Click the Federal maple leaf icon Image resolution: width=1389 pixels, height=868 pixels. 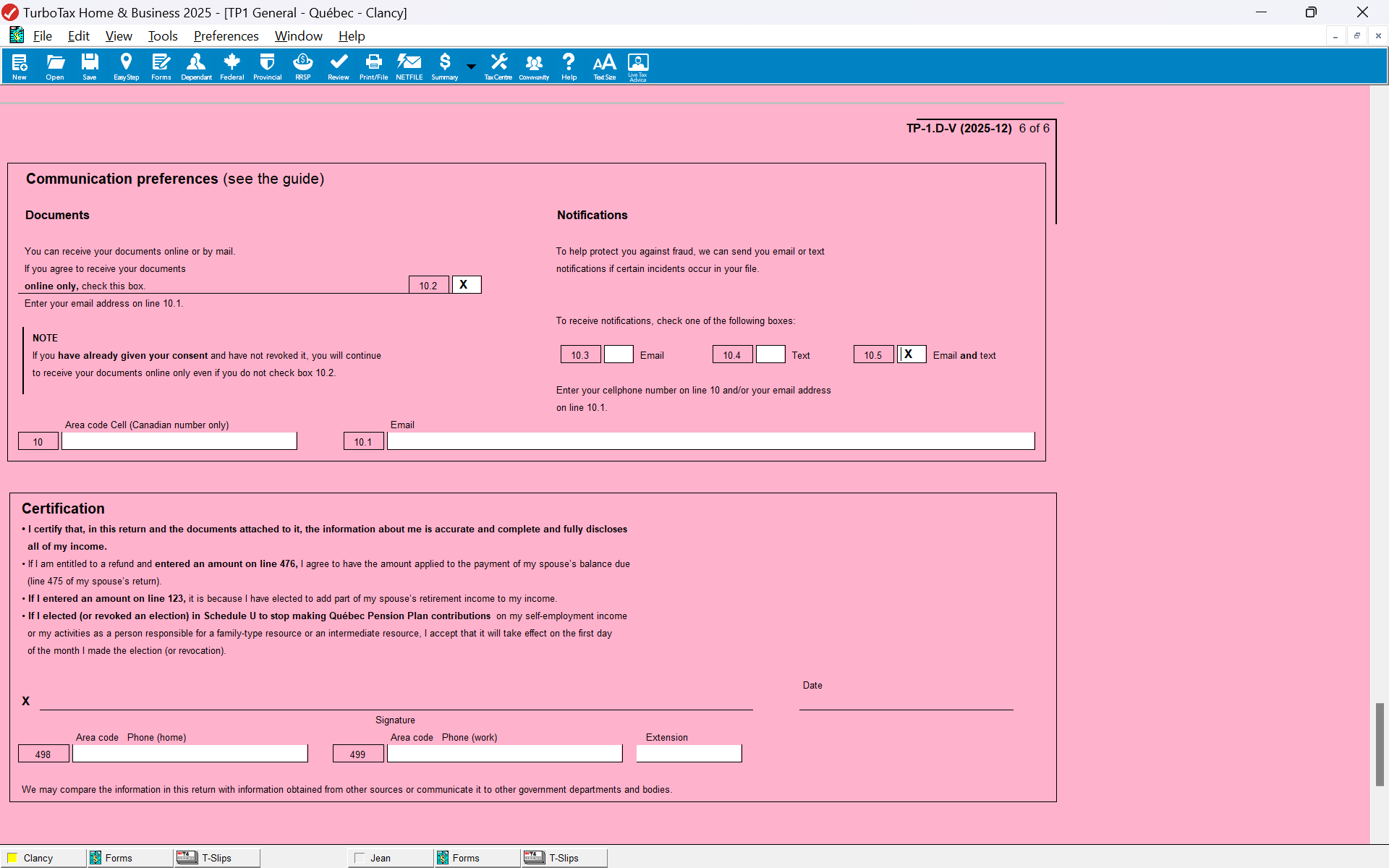coord(231,66)
